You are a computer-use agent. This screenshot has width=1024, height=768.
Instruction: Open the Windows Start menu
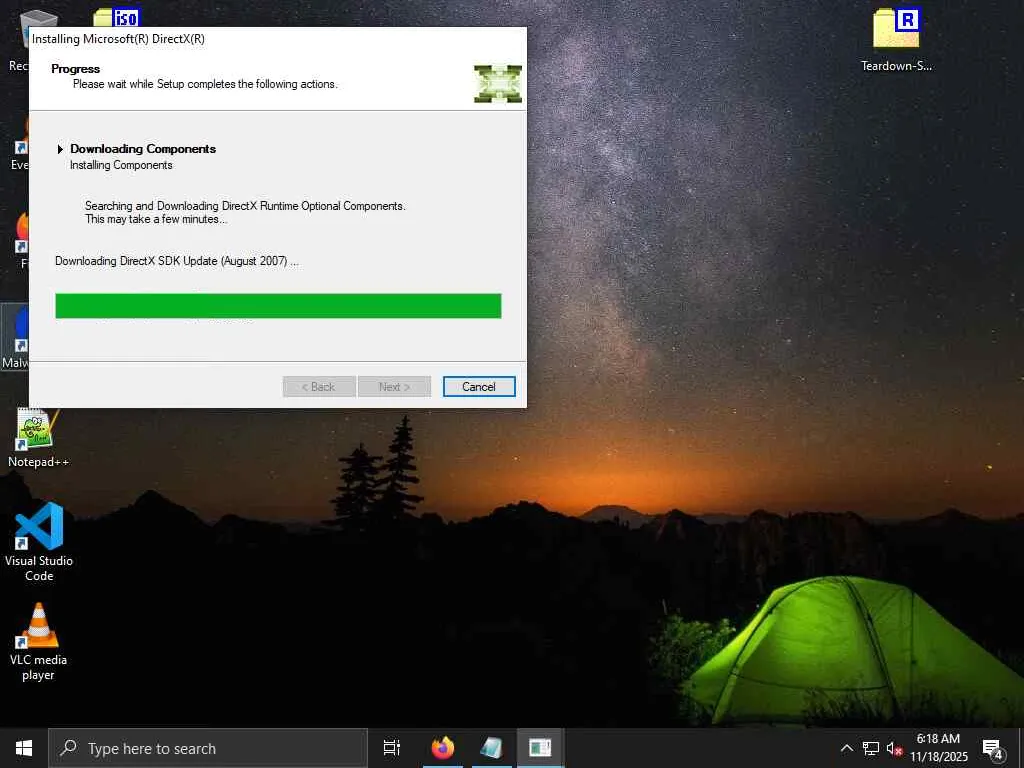click(x=24, y=748)
